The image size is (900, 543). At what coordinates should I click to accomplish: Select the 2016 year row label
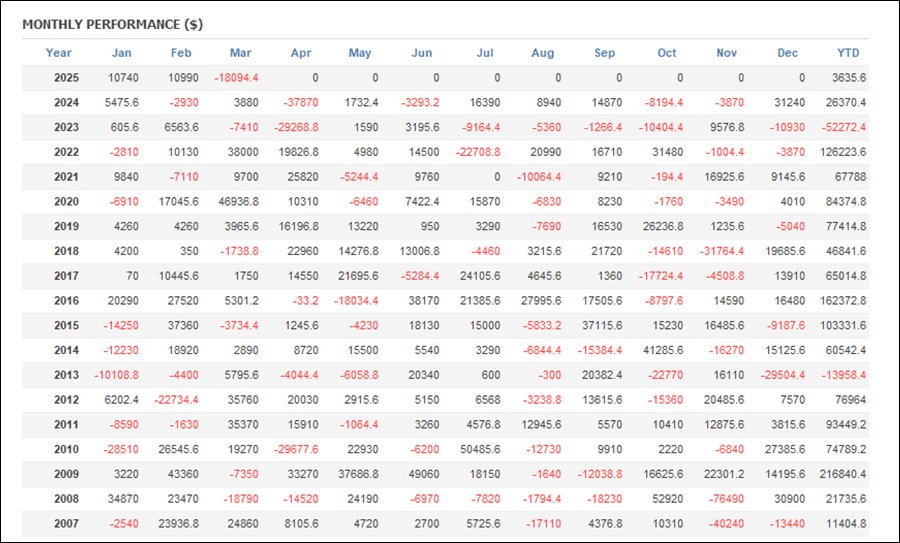[67, 301]
